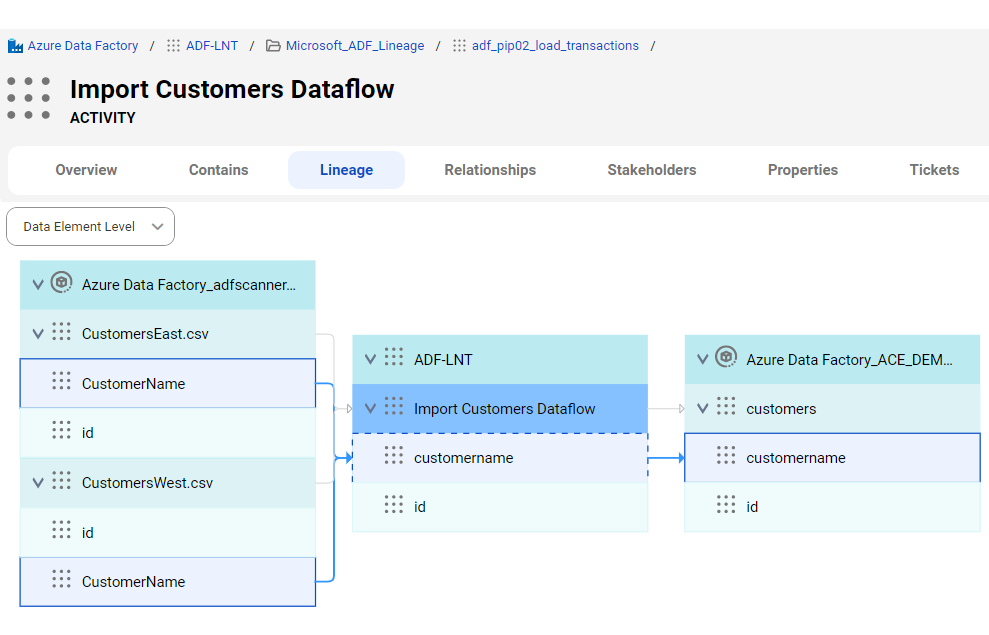Open the Properties tab
Viewport: 989px width, 635px height.
pyautogui.click(x=803, y=170)
